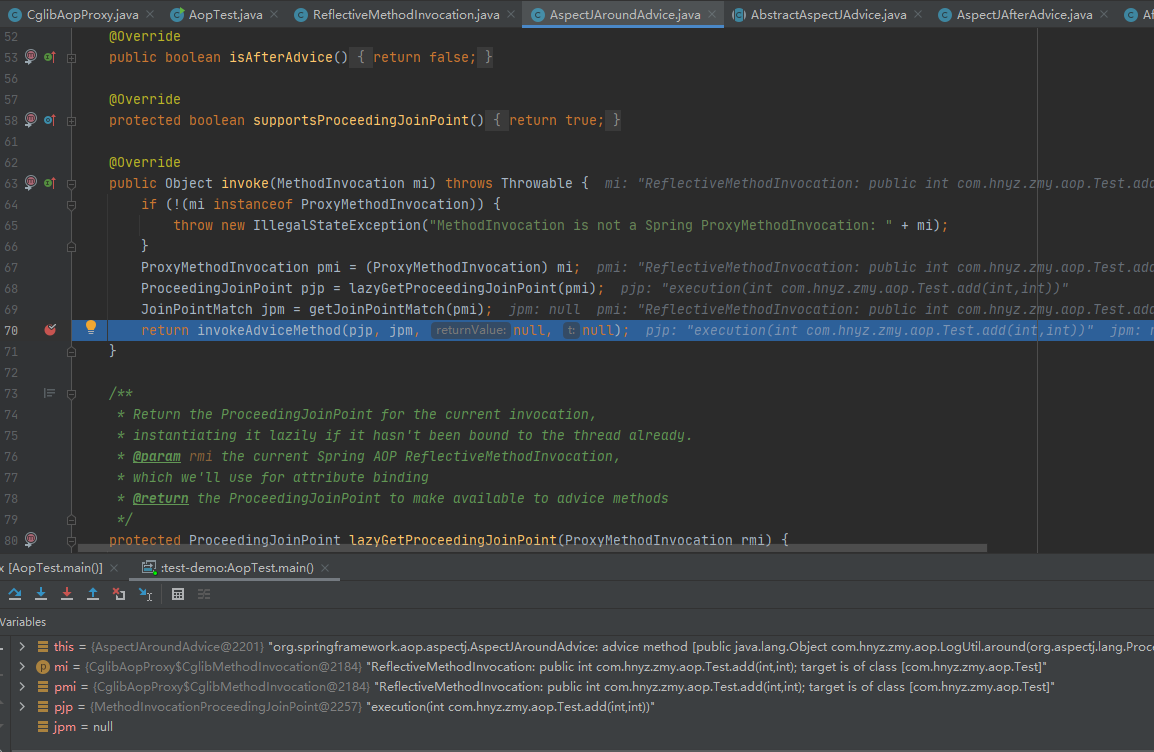Expand folded supportsProceedingJoinPoint at line 58
Viewport: 1154px width, 752px height.
tap(71, 121)
